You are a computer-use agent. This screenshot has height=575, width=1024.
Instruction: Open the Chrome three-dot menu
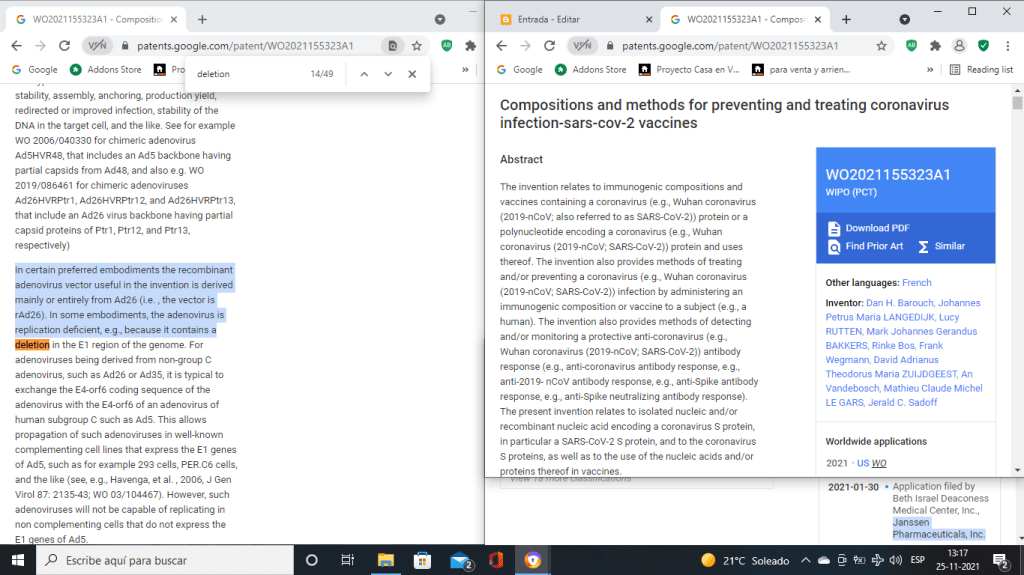[x=1007, y=45]
